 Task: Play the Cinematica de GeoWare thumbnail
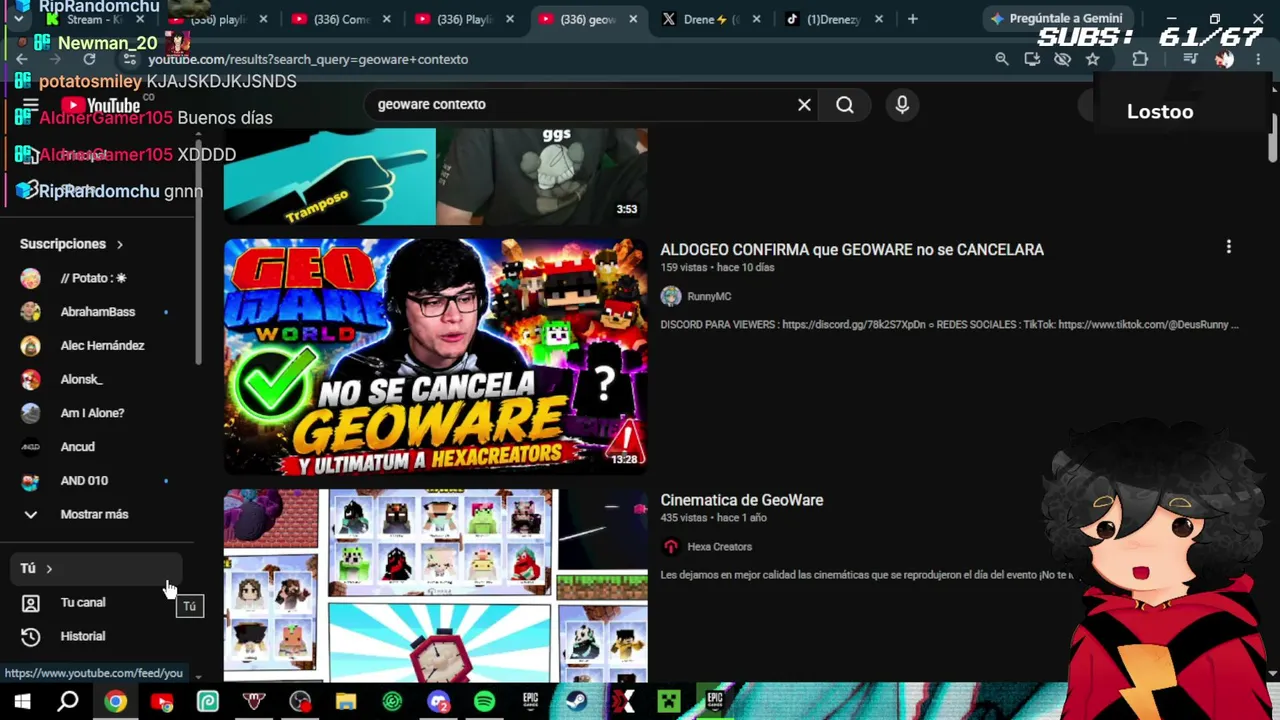[x=436, y=586]
